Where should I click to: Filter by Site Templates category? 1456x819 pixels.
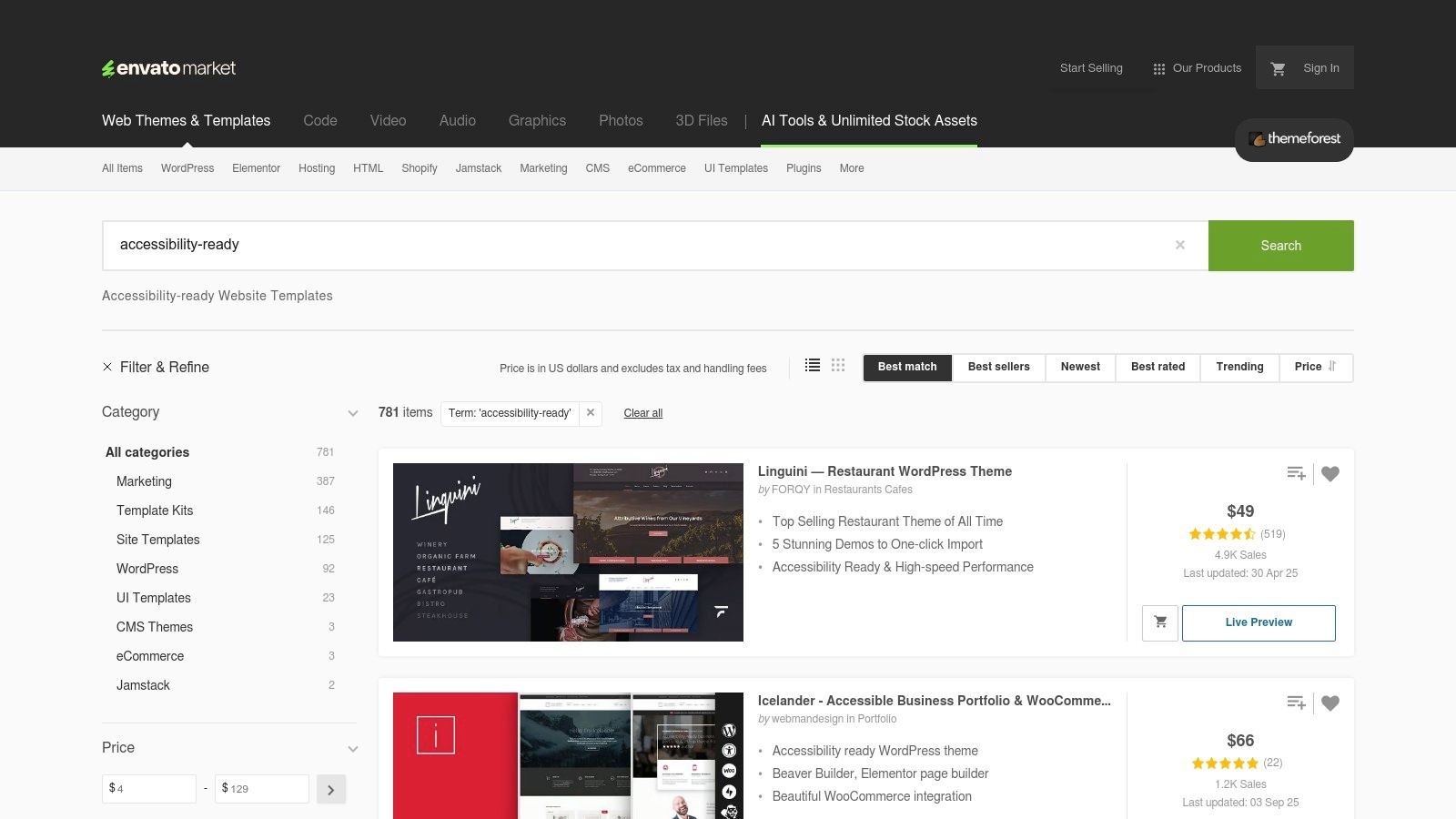[x=158, y=540]
